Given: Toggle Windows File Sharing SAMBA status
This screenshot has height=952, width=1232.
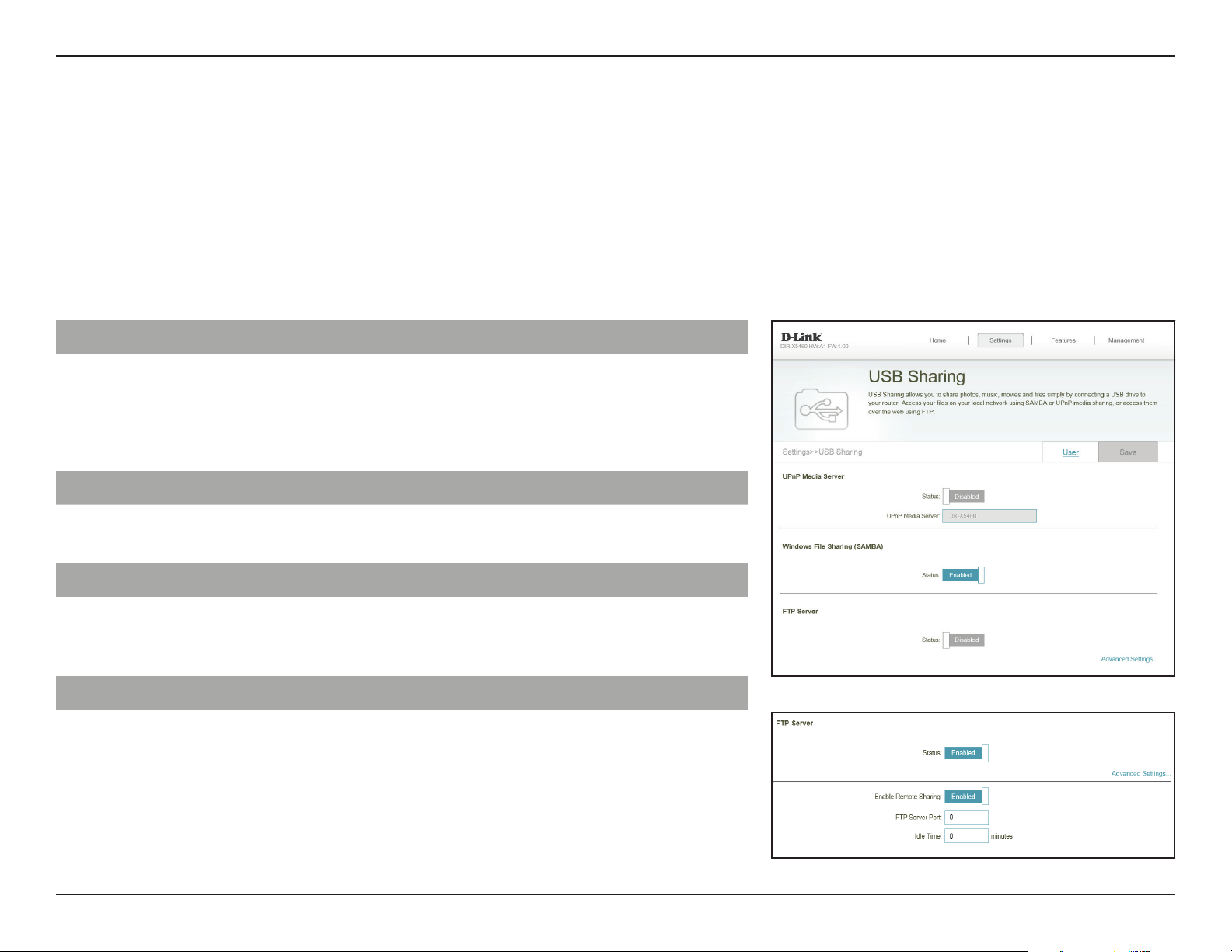Looking at the screenshot, I should 964,575.
